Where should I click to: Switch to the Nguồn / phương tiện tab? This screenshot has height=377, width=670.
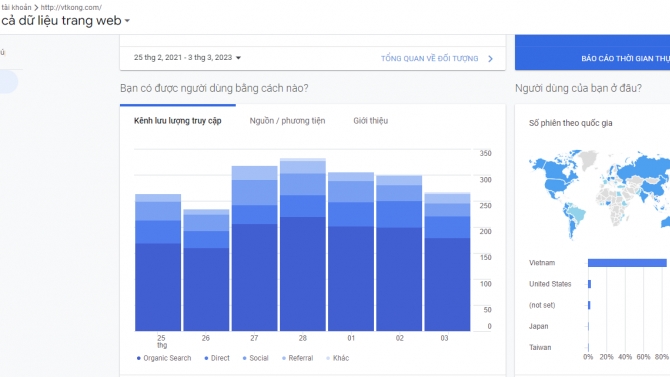tap(287, 121)
